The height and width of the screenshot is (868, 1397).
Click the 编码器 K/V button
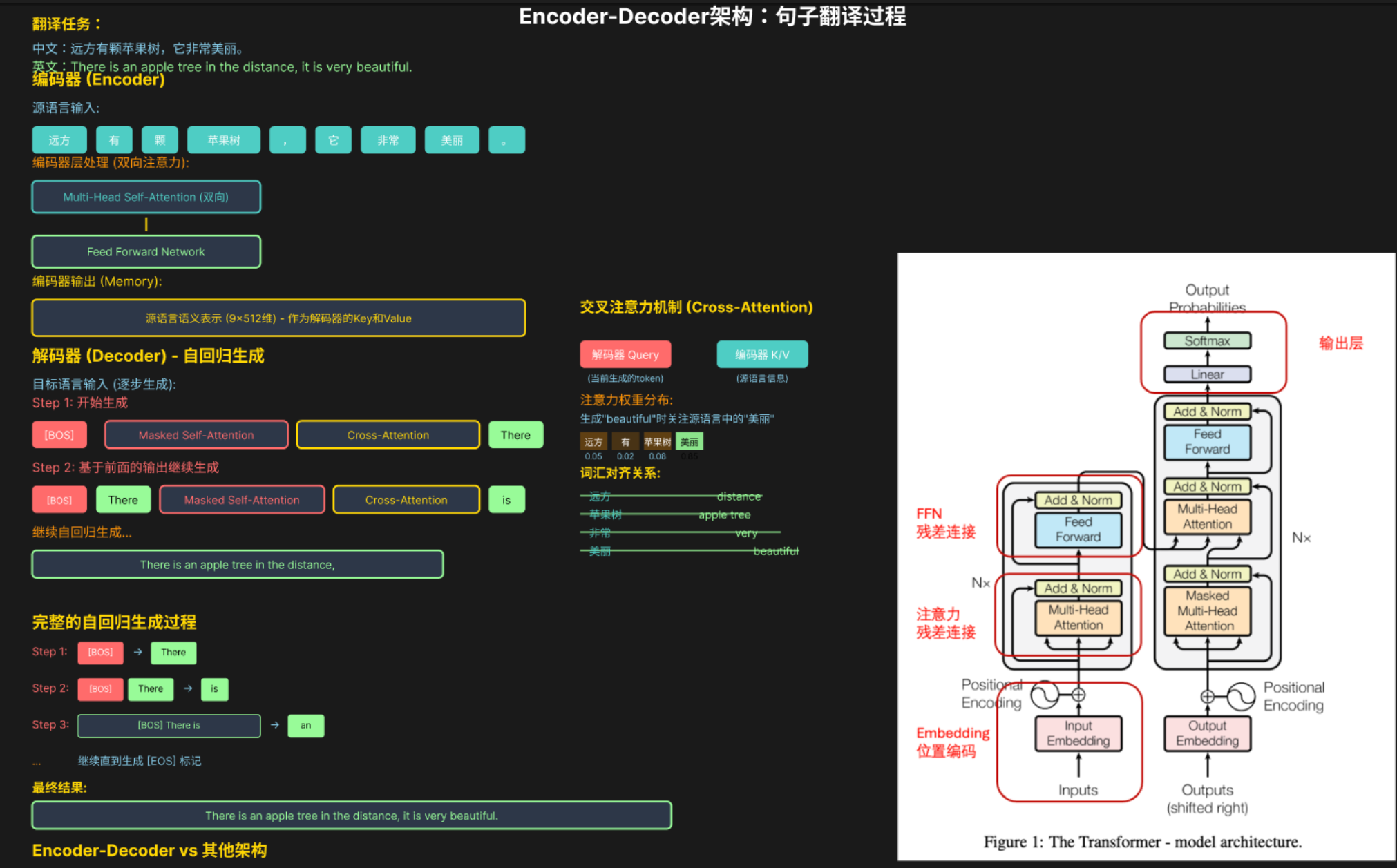coord(762,354)
